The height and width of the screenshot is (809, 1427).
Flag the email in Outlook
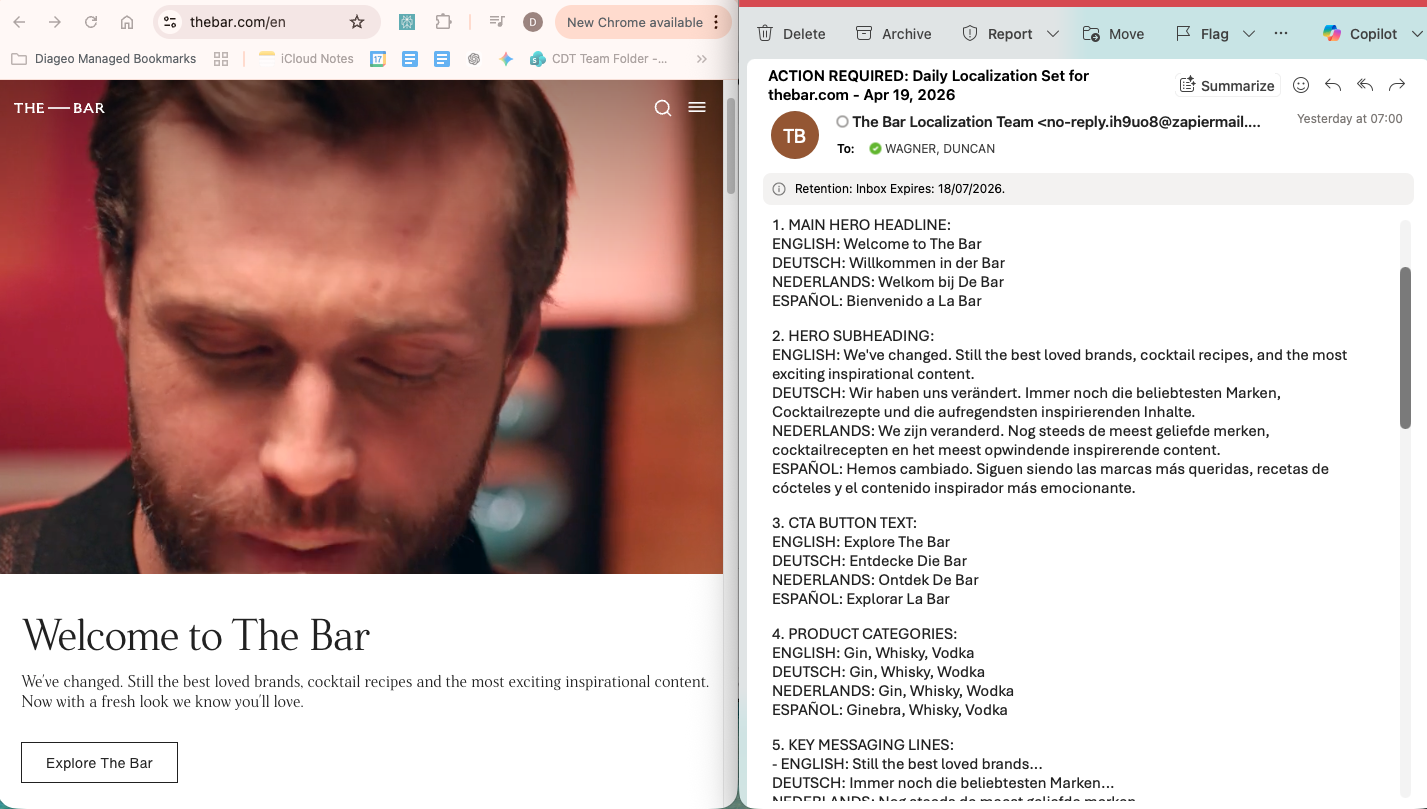pos(1201,34)
